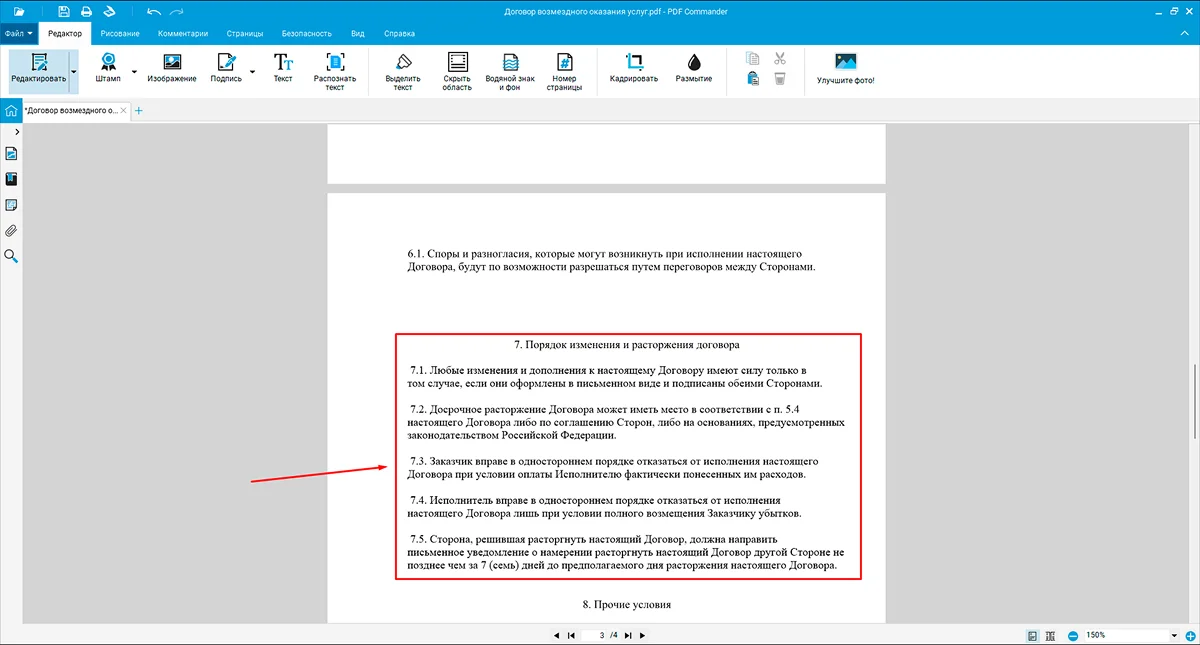Click heading '8. Прочие условия'
This screenshot has height=645, width=1200.
(626, 605)
